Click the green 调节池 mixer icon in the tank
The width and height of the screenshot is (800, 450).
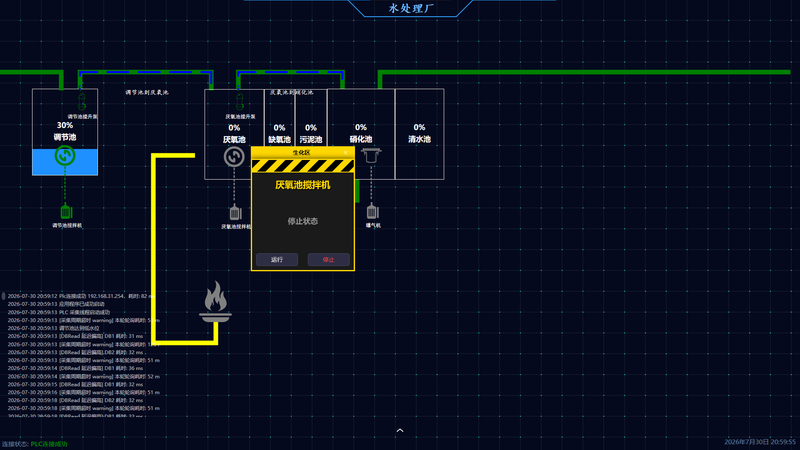[x=65, y=155]
